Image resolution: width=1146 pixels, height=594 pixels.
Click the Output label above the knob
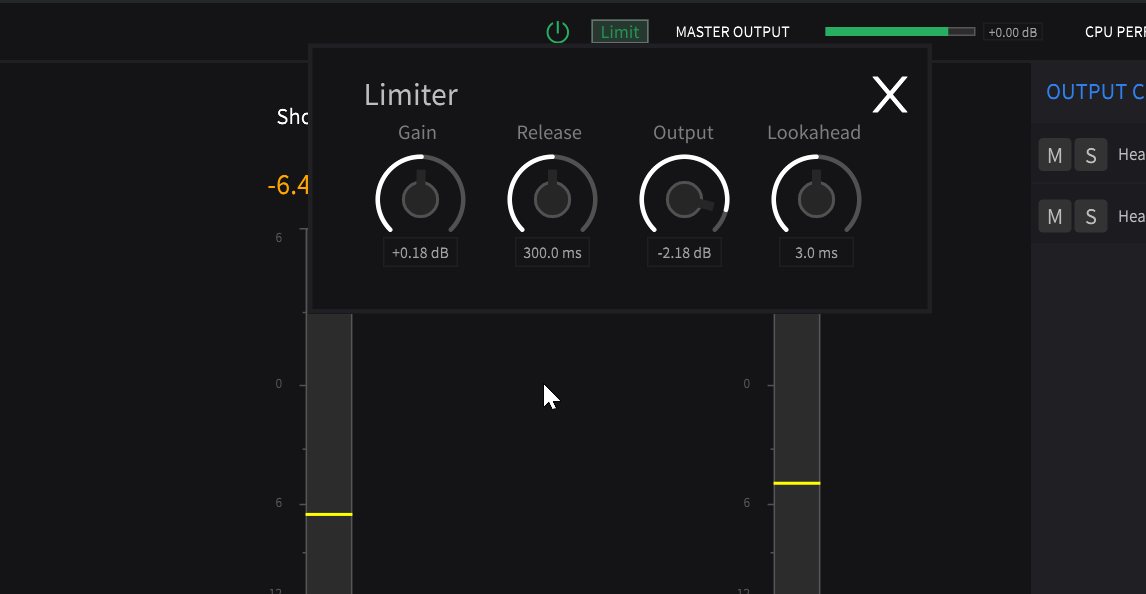point(683,133)
